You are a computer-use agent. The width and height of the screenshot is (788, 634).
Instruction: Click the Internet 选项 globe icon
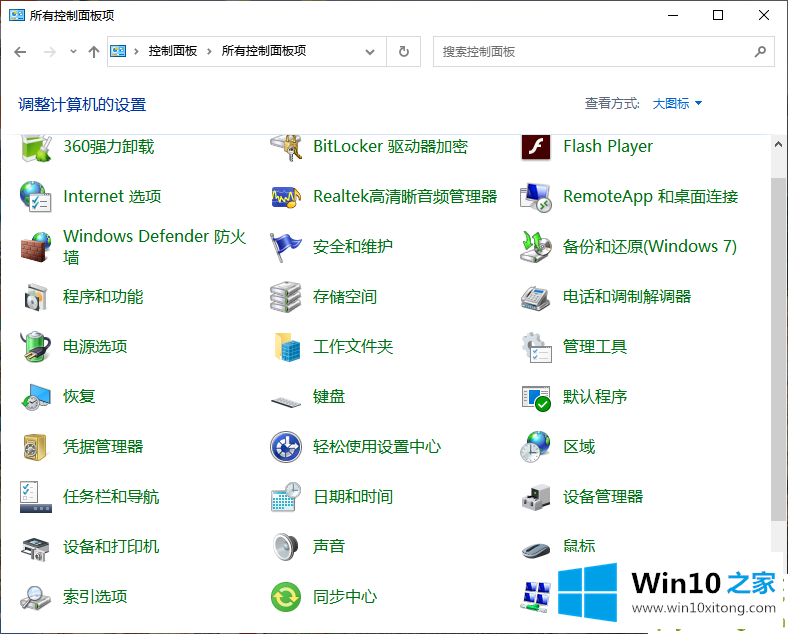point(35,196)
